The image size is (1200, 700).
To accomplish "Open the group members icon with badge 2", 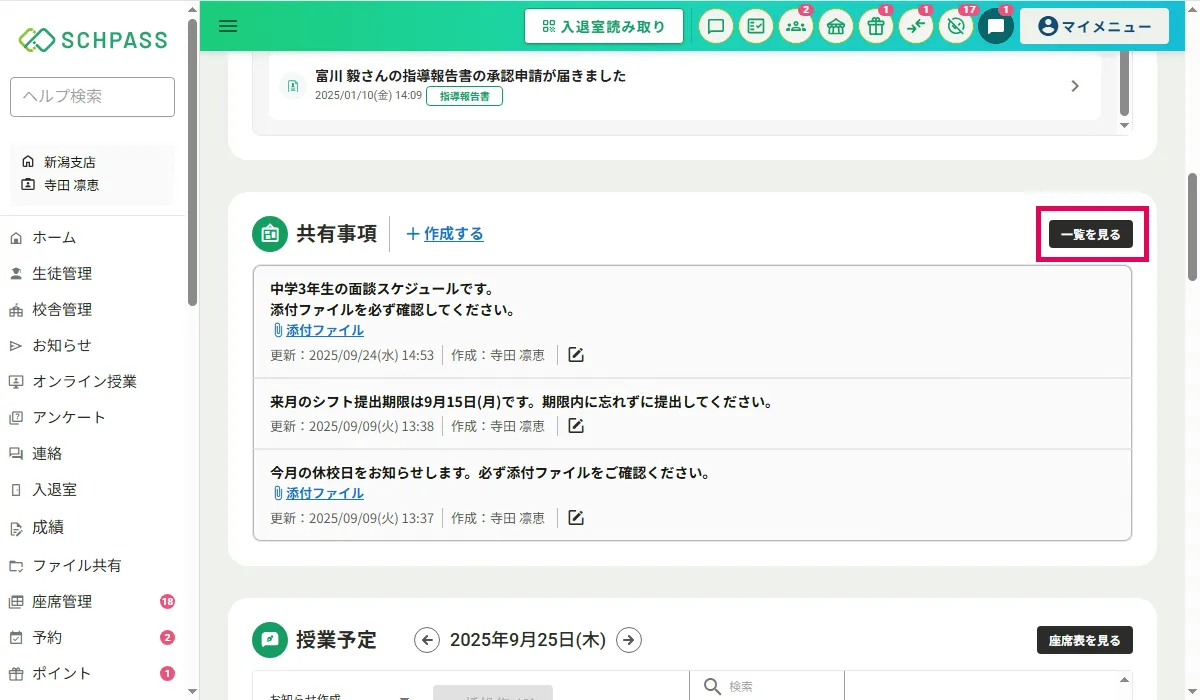I will pos(795,27).
